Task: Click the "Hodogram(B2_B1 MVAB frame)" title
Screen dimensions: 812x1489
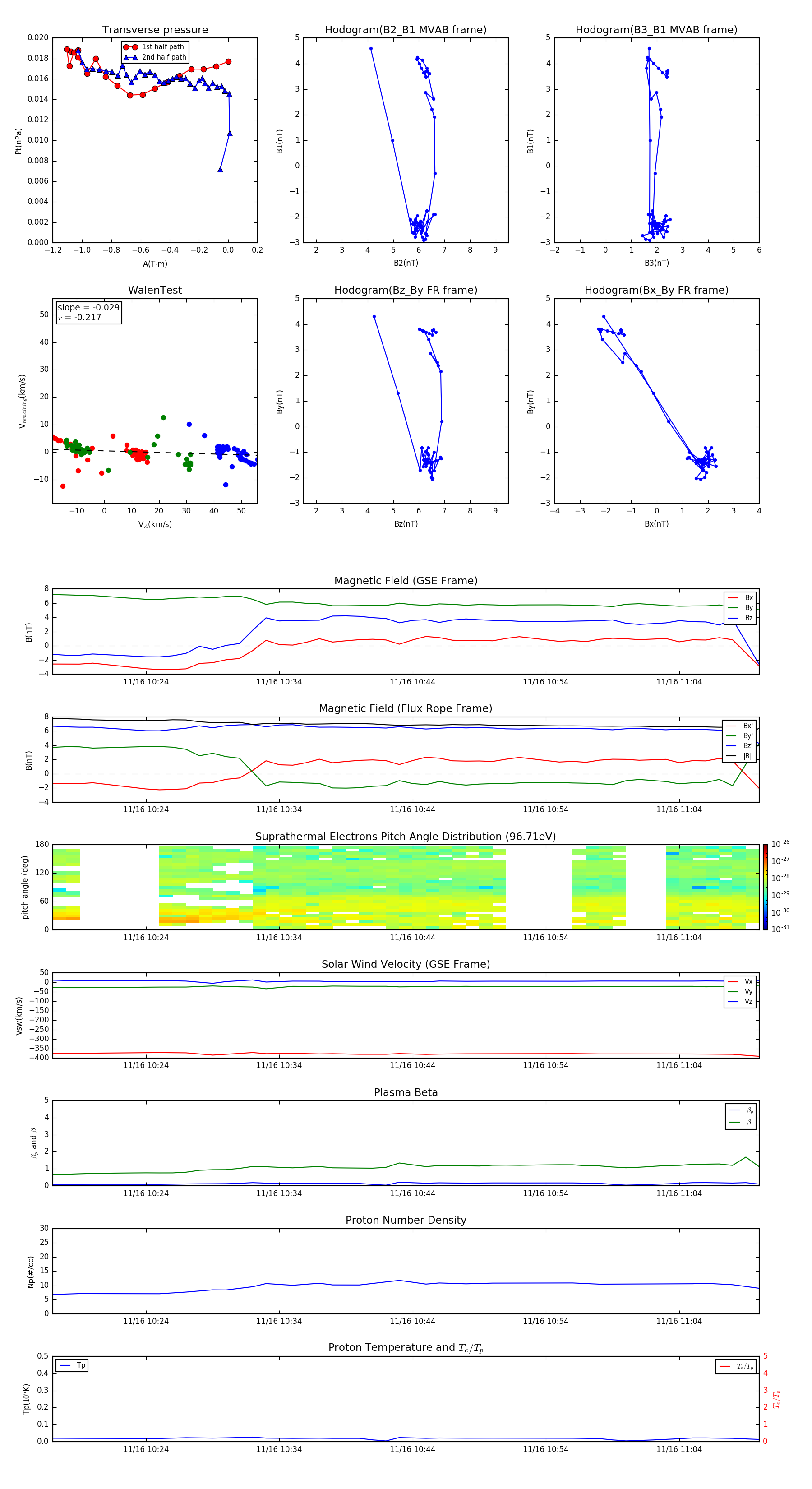Action: point(406,30)
